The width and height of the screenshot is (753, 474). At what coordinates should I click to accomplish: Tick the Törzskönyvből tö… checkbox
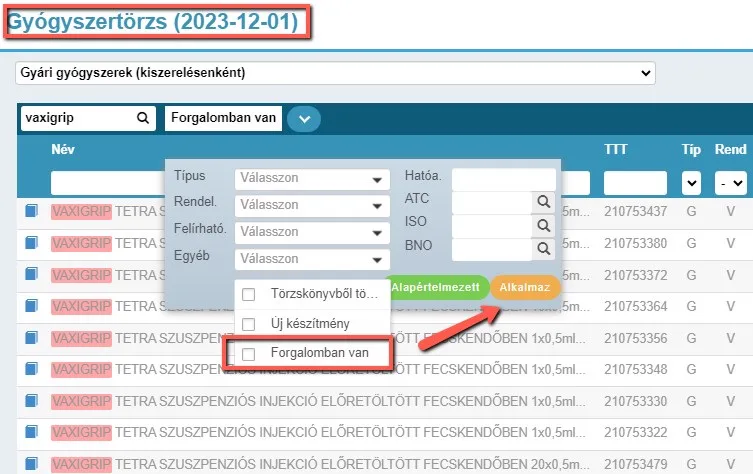[248, 294]
